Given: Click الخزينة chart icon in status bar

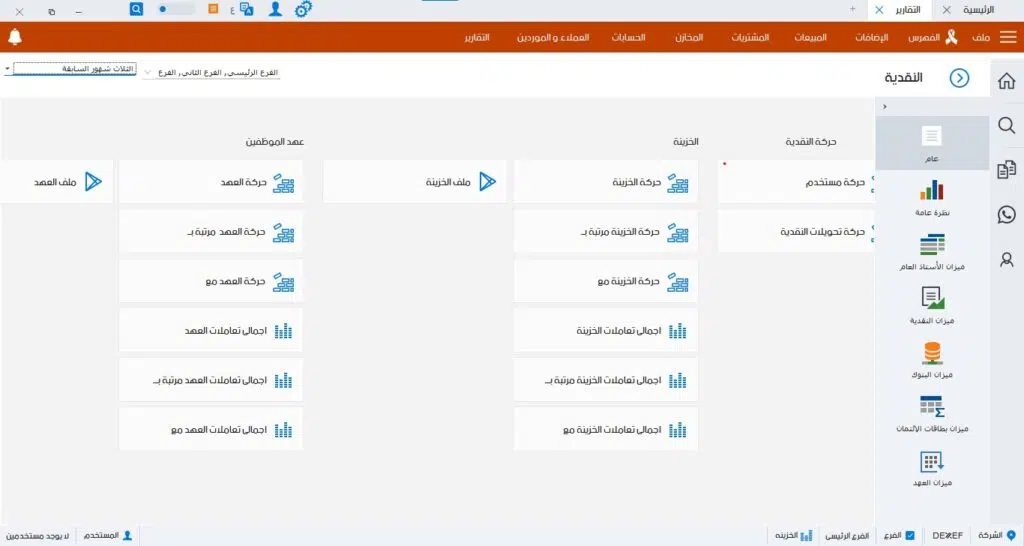Looking at the screenshot, I should pos(807,536).
